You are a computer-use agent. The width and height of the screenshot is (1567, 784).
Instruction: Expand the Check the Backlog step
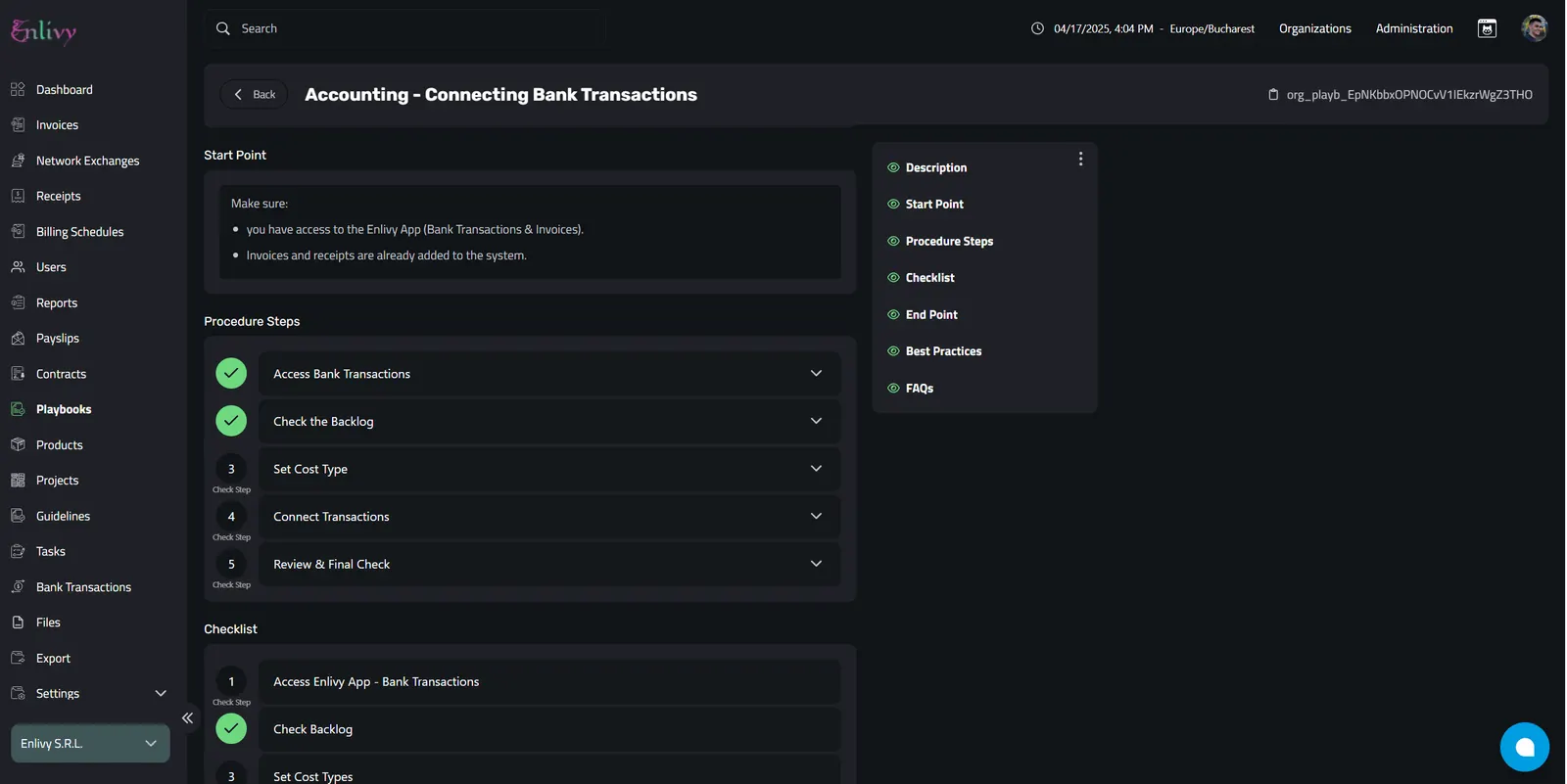816,421
